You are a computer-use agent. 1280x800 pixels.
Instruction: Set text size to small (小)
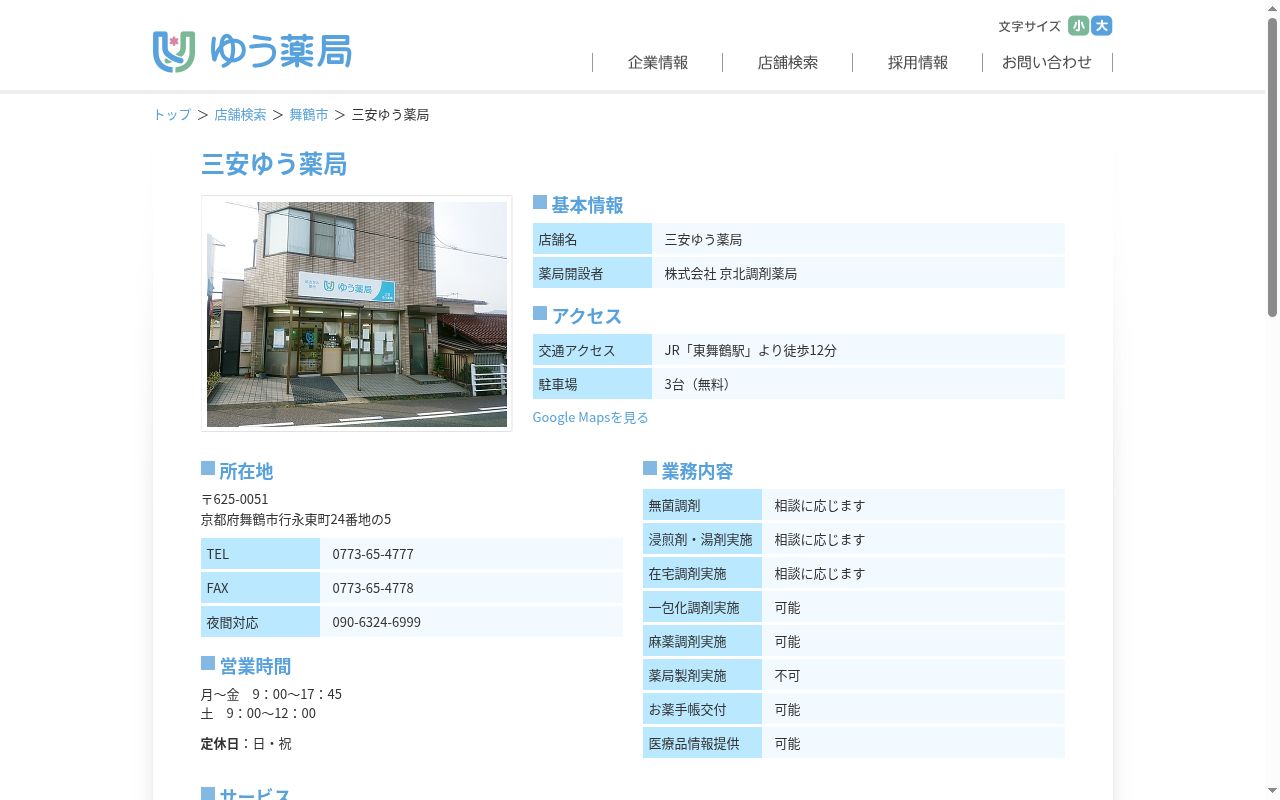1078,26
